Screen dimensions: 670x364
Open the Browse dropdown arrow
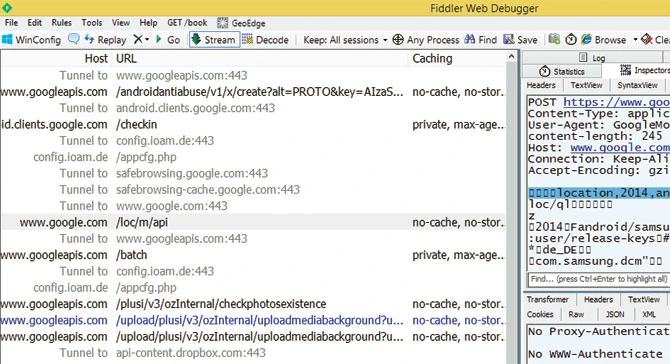[635, 40]
